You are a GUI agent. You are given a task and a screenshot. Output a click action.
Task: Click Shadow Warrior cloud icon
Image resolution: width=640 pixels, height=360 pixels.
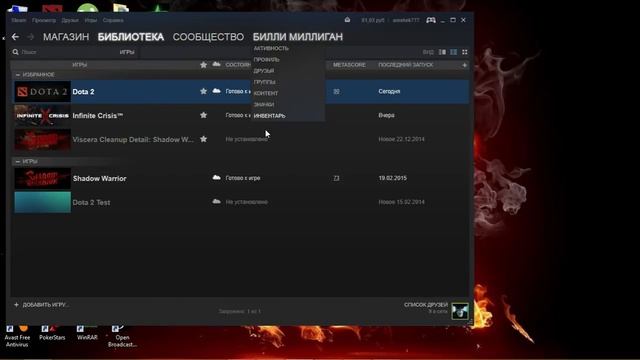(216, 178)
